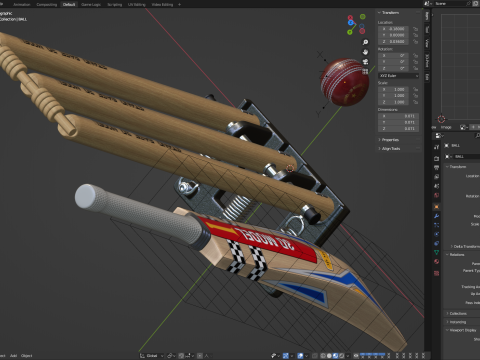Open the Output properties printer tab
Image resolution: width=480 pixels, height=360 pixels.
pyautogui.click(x=436, y=167)
